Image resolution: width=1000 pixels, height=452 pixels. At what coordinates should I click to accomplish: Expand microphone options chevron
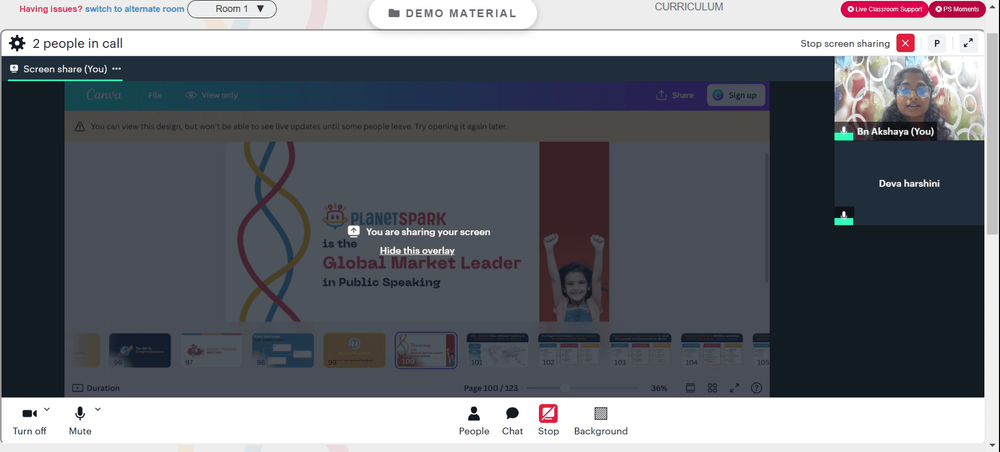[x=98, y=409]
